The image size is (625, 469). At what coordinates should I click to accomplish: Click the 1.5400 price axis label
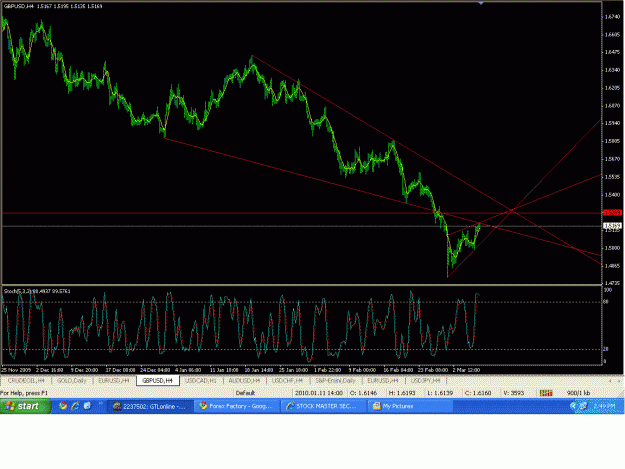[612, 194]
